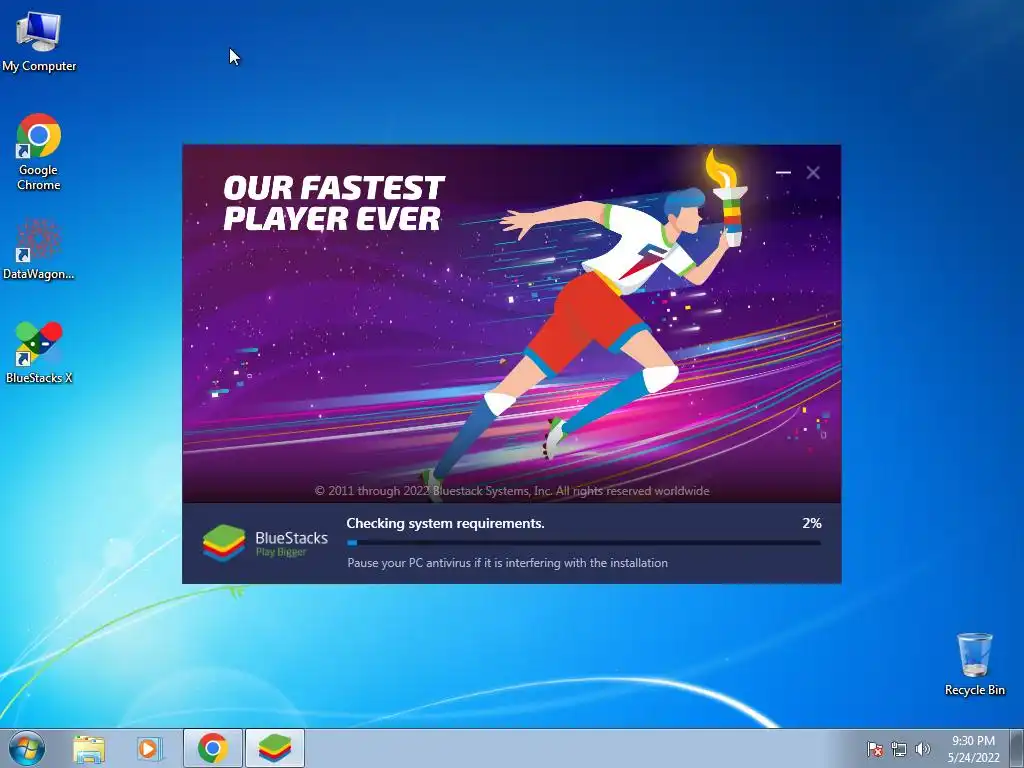This screenshot has width=1024, height=768.
Task: Minimize the BlueStacks installer window
Action: click(783, 172)
